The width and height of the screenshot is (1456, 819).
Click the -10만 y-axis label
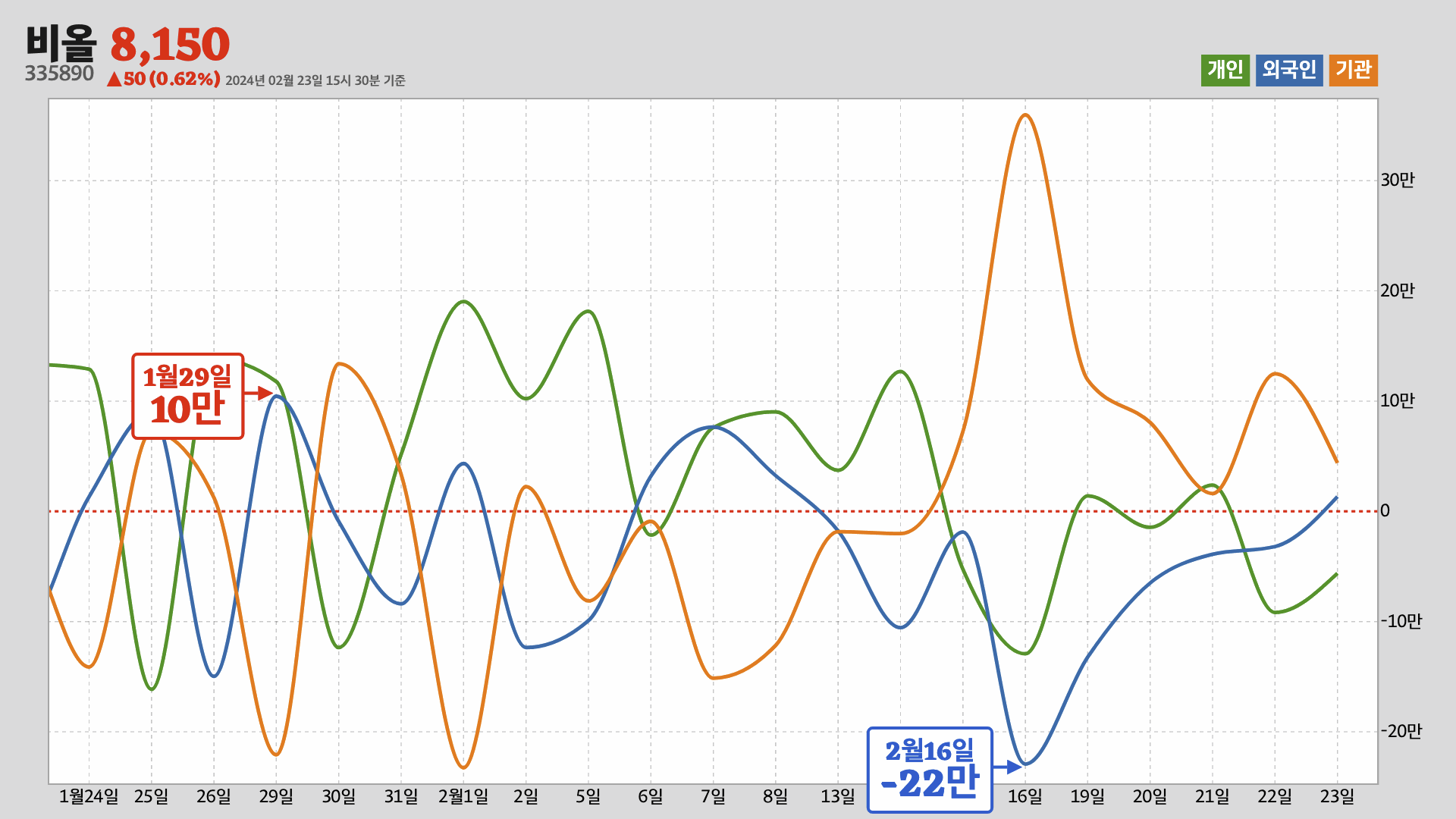1401,621
